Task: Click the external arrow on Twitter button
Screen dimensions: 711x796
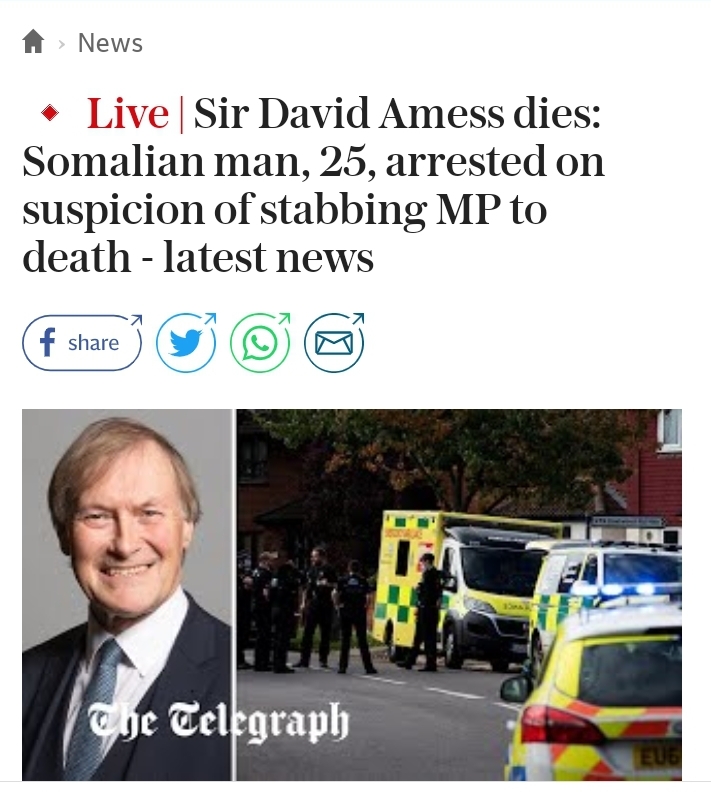Action: [x=210, y=319]
